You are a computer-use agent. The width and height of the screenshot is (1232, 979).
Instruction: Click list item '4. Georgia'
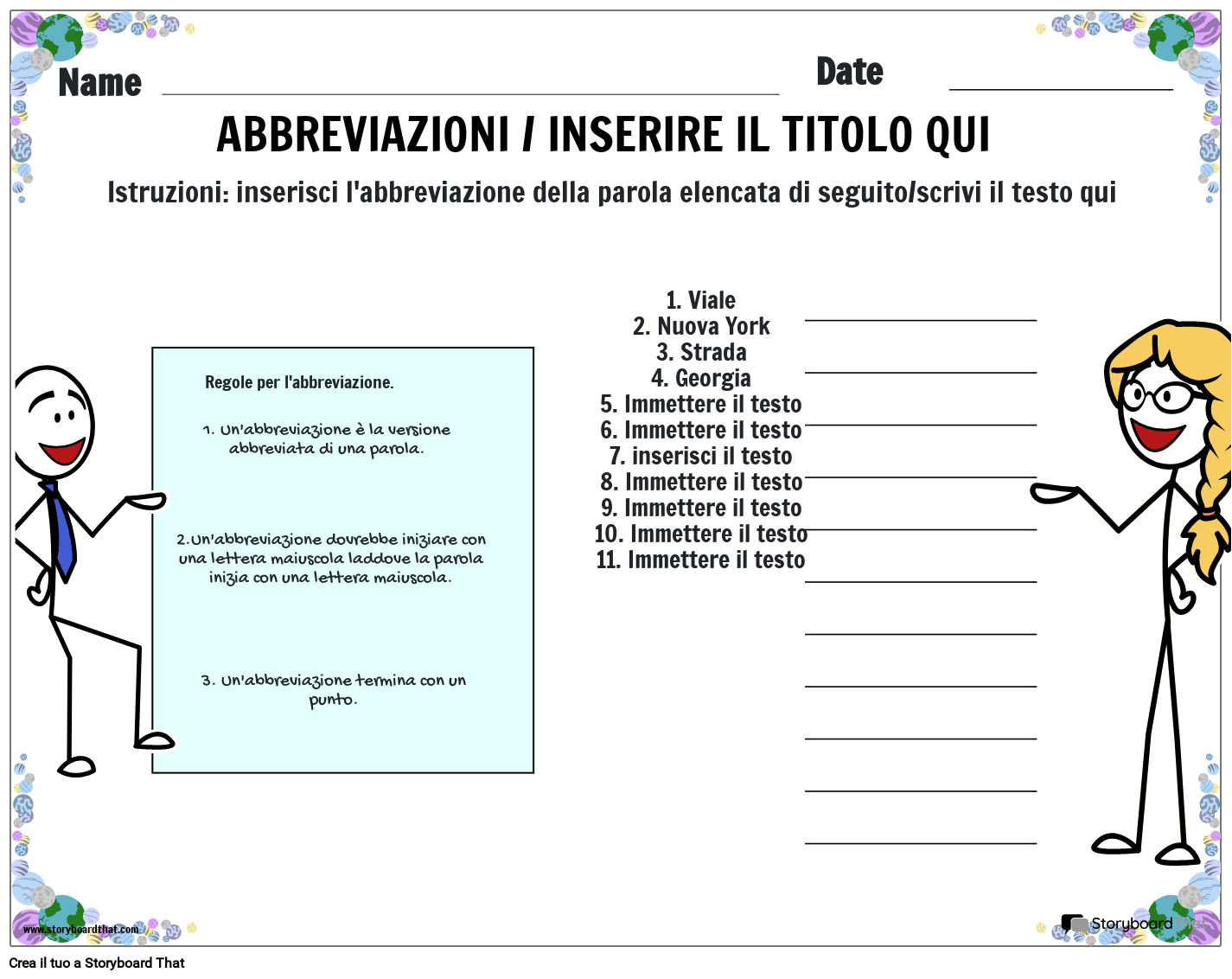pyautogui.click(x=701, y=378)
